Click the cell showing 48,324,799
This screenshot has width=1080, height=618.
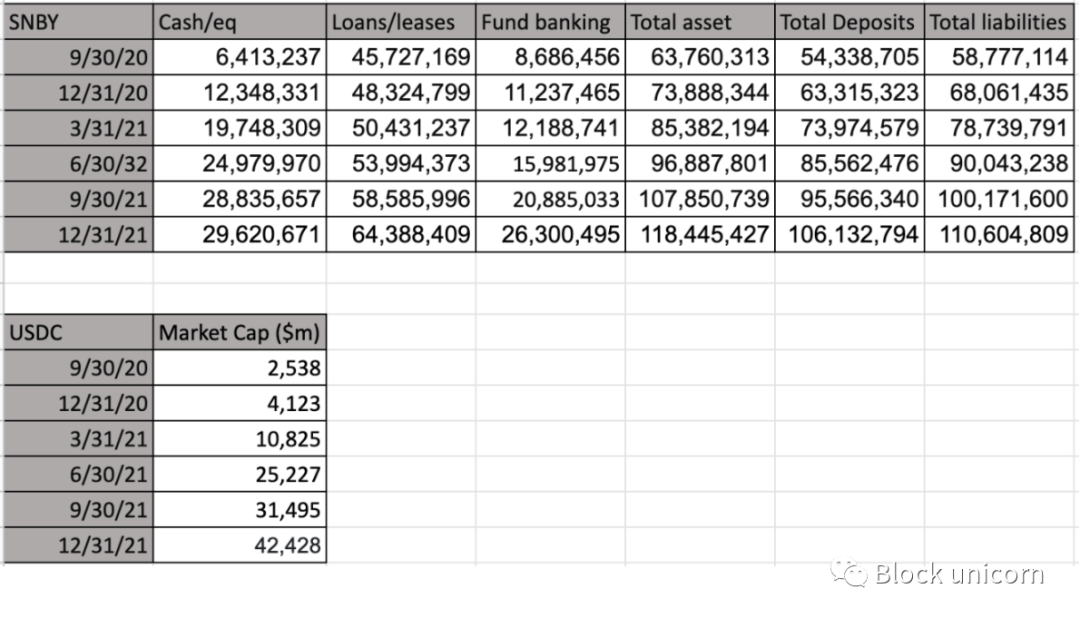(x=401, y=93)
